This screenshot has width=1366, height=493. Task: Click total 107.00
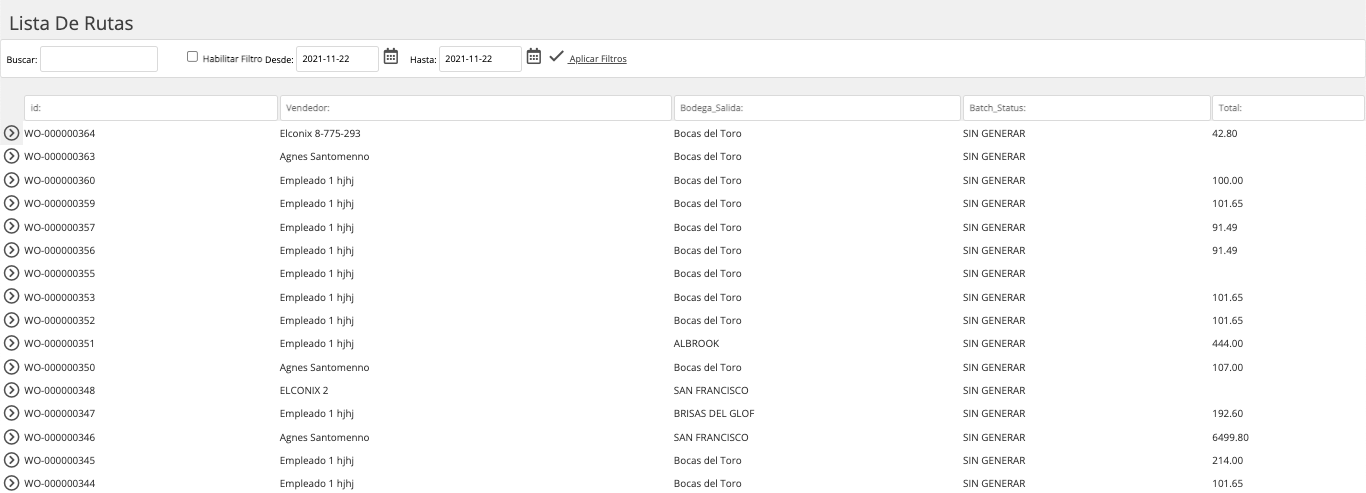pyautogui.click(x=1227, y=367)
